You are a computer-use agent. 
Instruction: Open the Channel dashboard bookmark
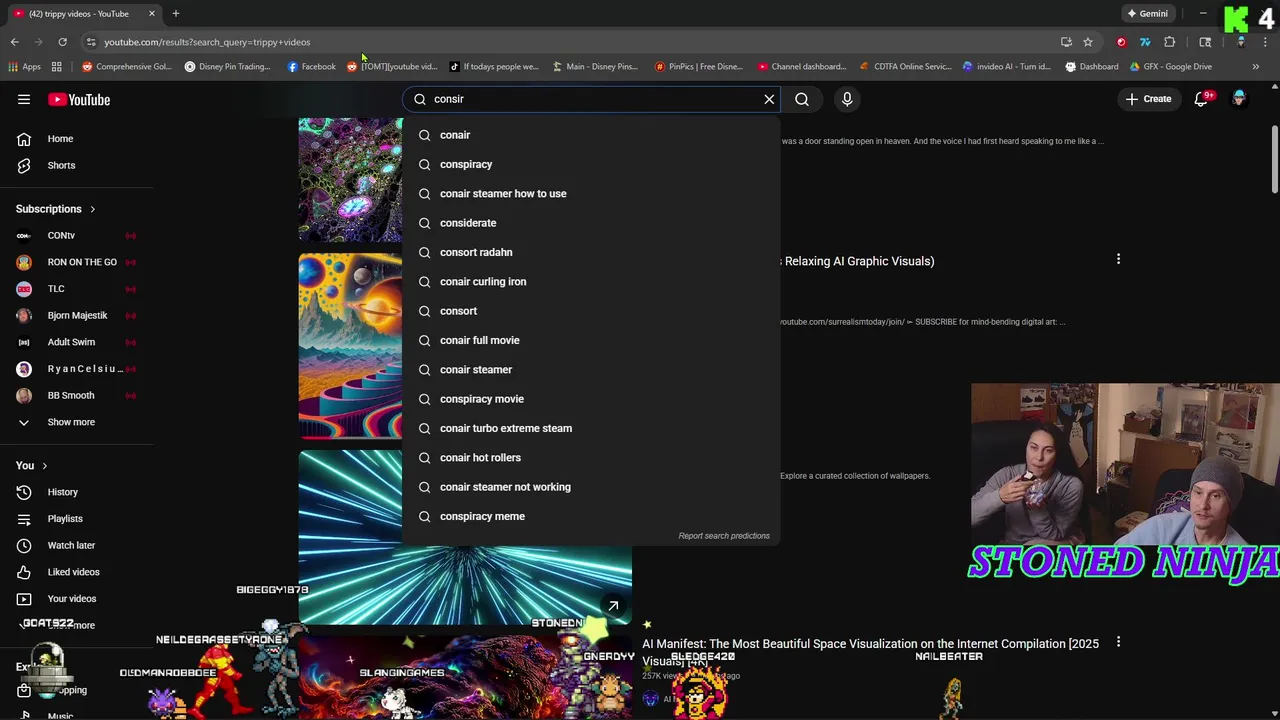tap(802, 67)
